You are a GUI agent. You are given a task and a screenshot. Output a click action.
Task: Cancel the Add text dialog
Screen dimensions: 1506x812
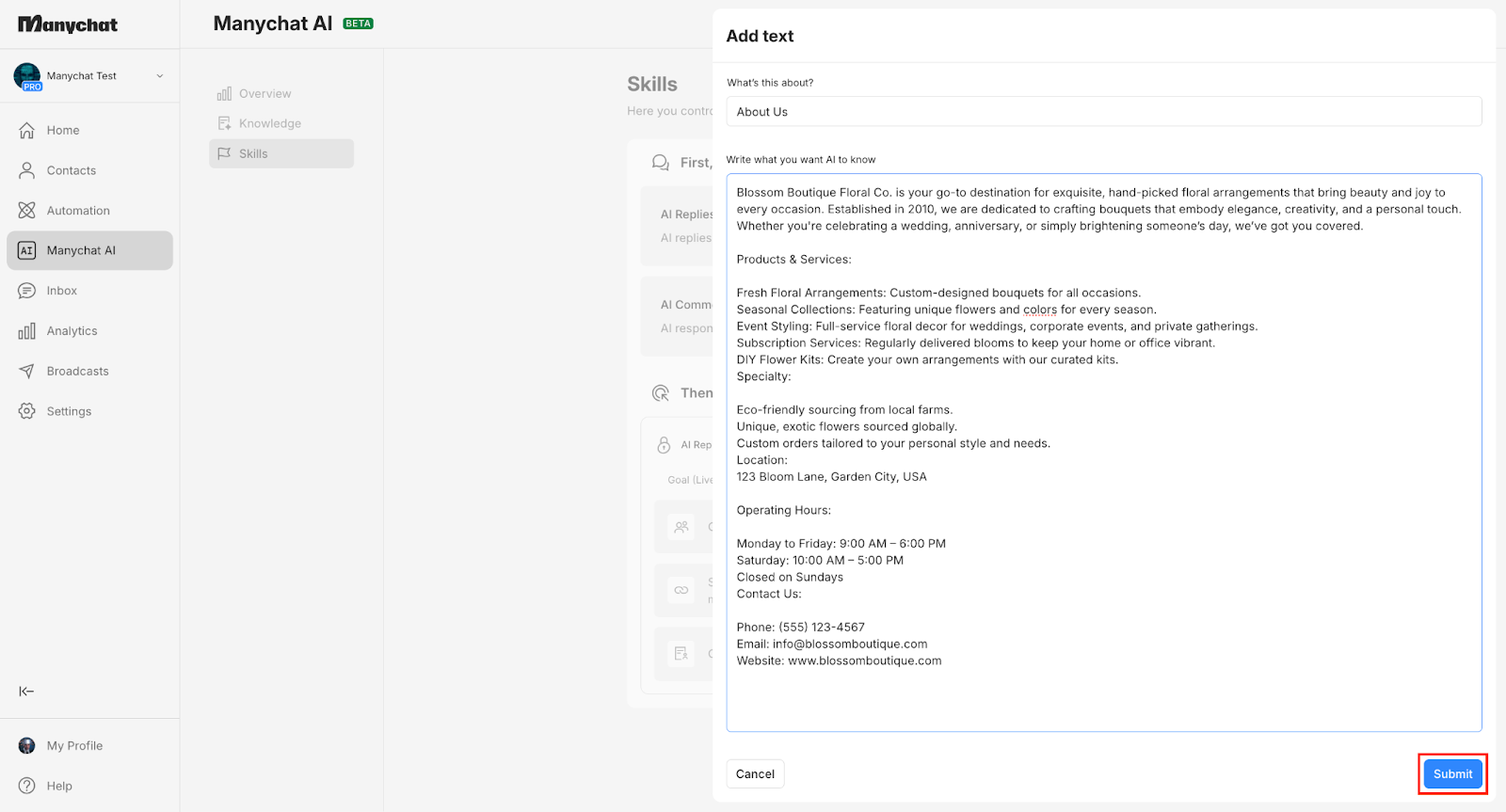(755, 773)
